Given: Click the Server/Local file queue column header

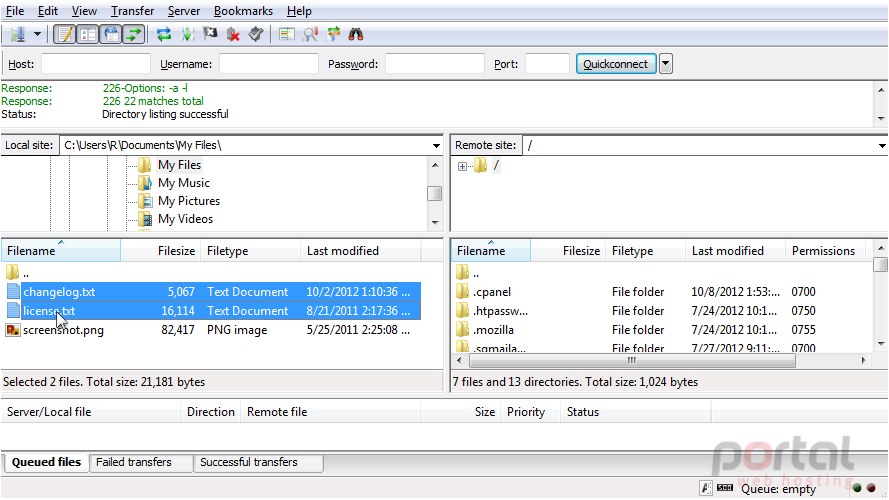Looking at the screenshot, I should click(x=91, y=412).
